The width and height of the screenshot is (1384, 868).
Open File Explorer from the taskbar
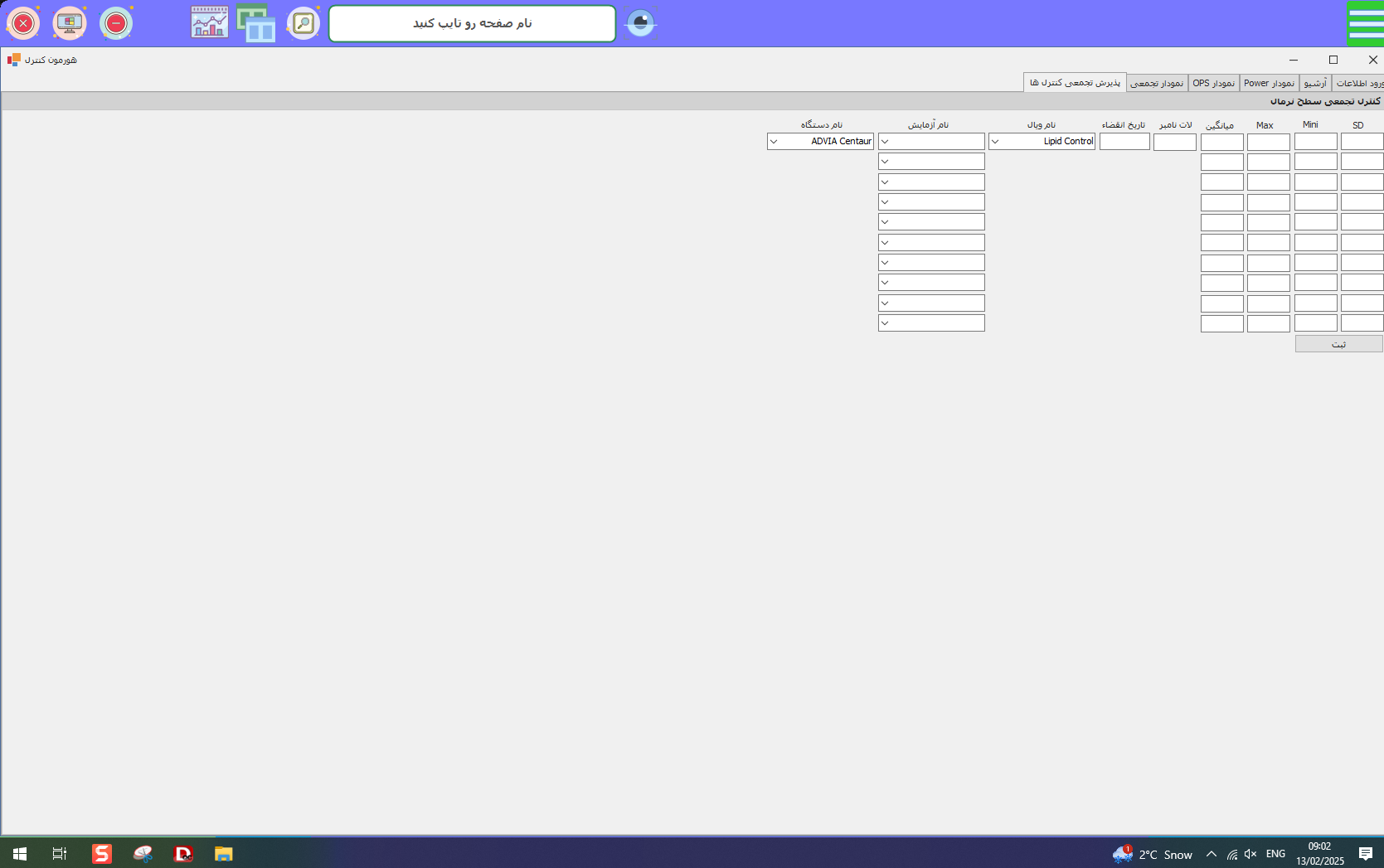[223, 854]
